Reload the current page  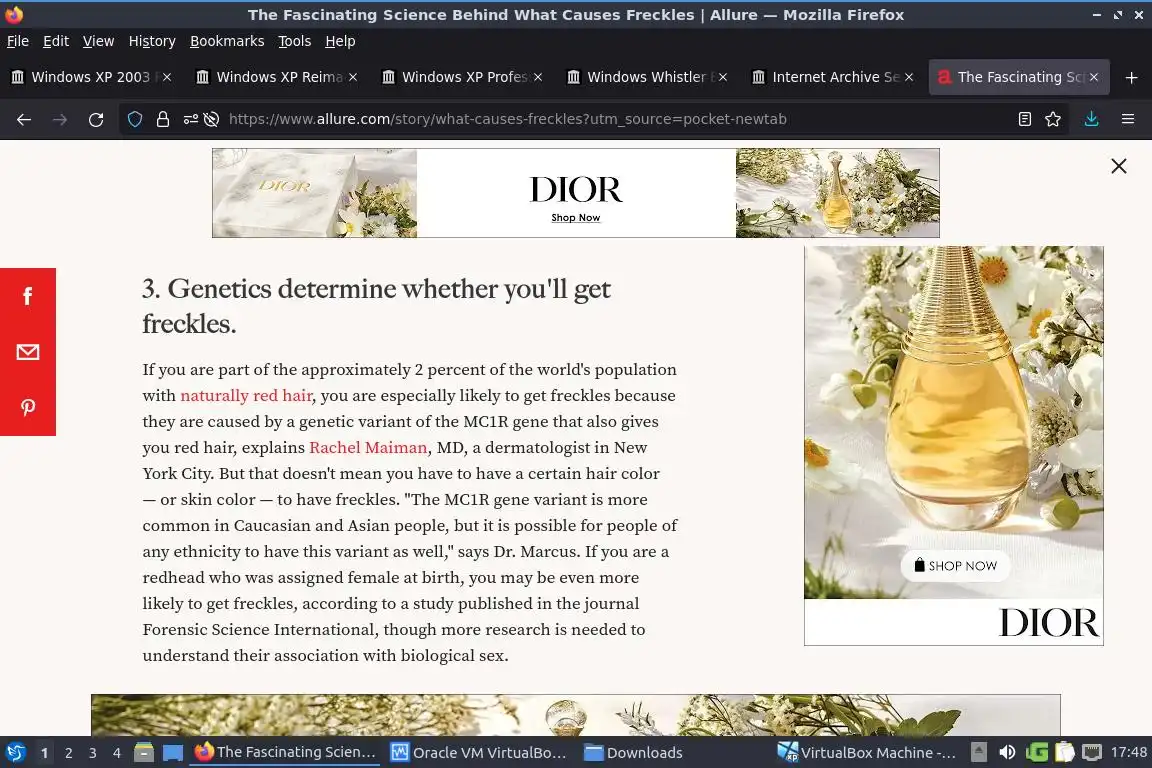tap(96, 119)
